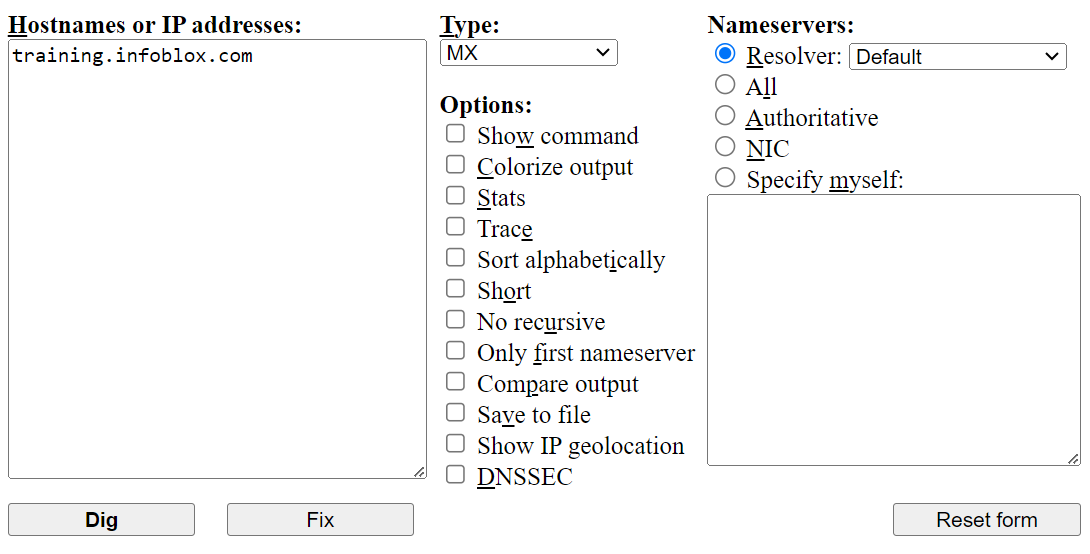Select the NIC radio button

click(x=726, y=147)
